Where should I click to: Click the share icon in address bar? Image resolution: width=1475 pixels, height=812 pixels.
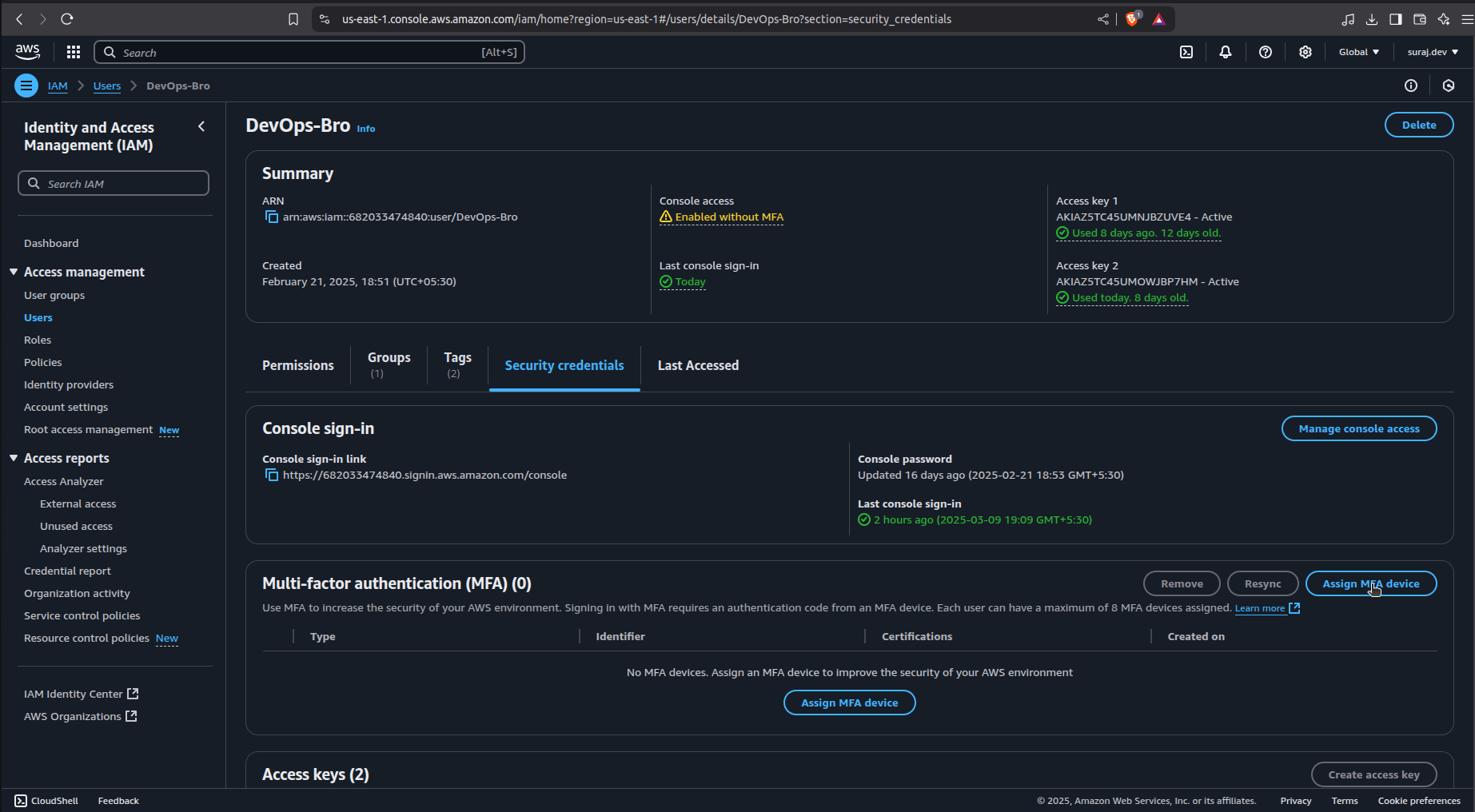click(x=1103, y=19)
